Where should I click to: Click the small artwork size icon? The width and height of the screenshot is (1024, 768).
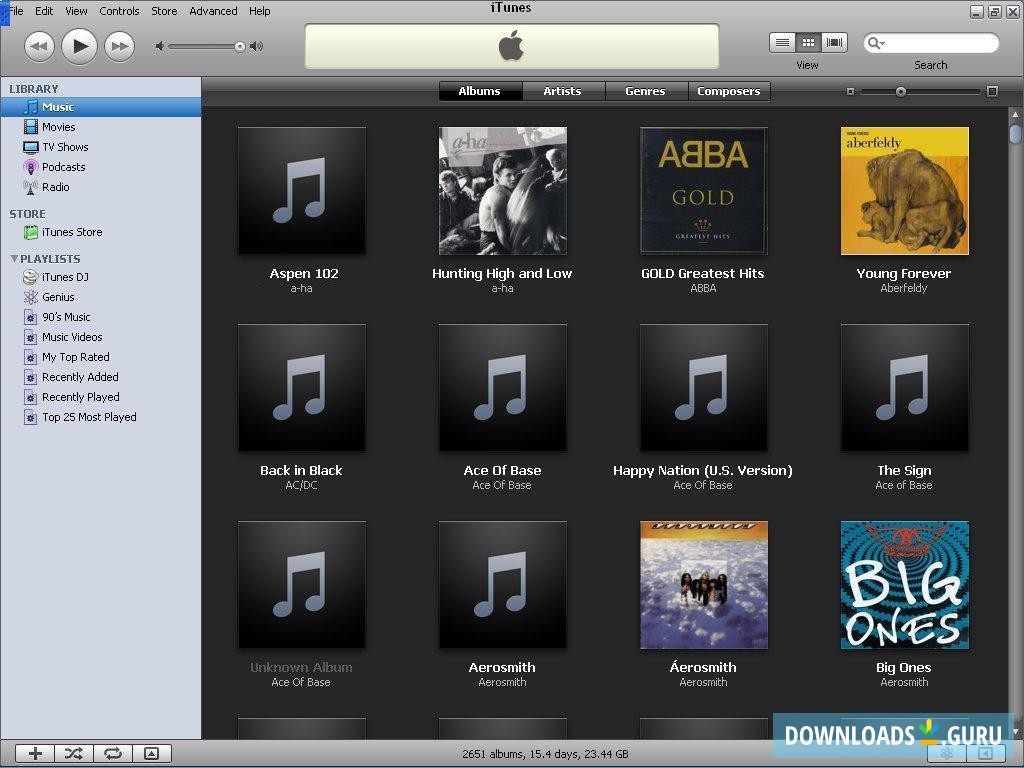(850, 91)
